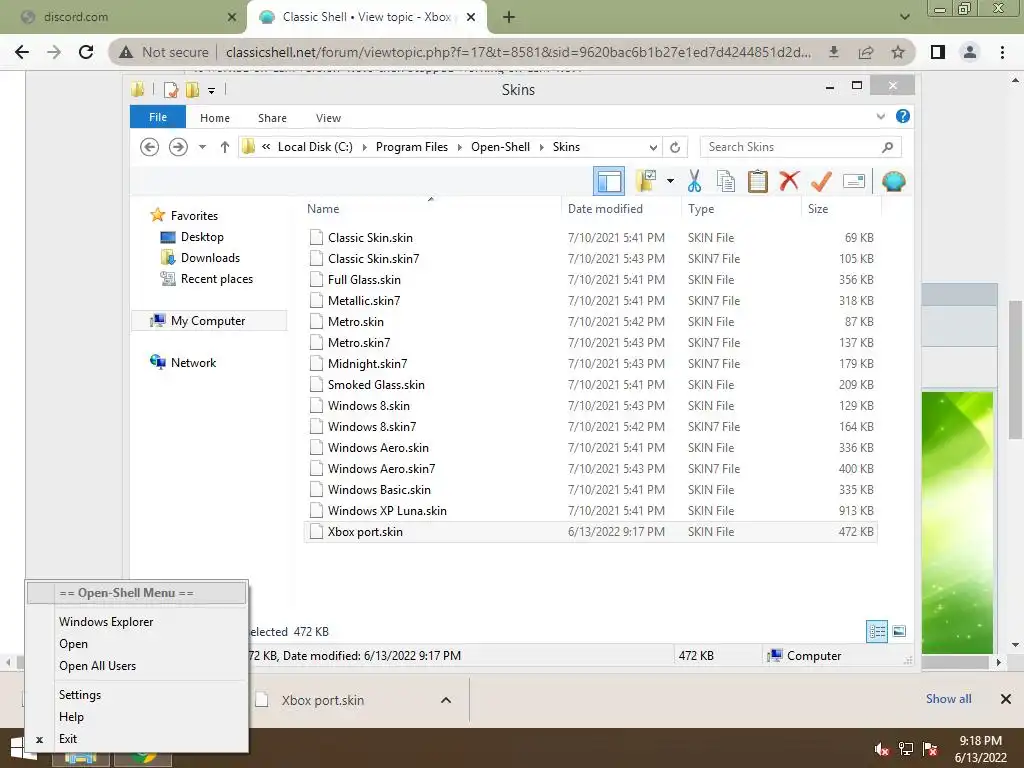
Task: Switch to Details view icon
Action: pos(876,631)
